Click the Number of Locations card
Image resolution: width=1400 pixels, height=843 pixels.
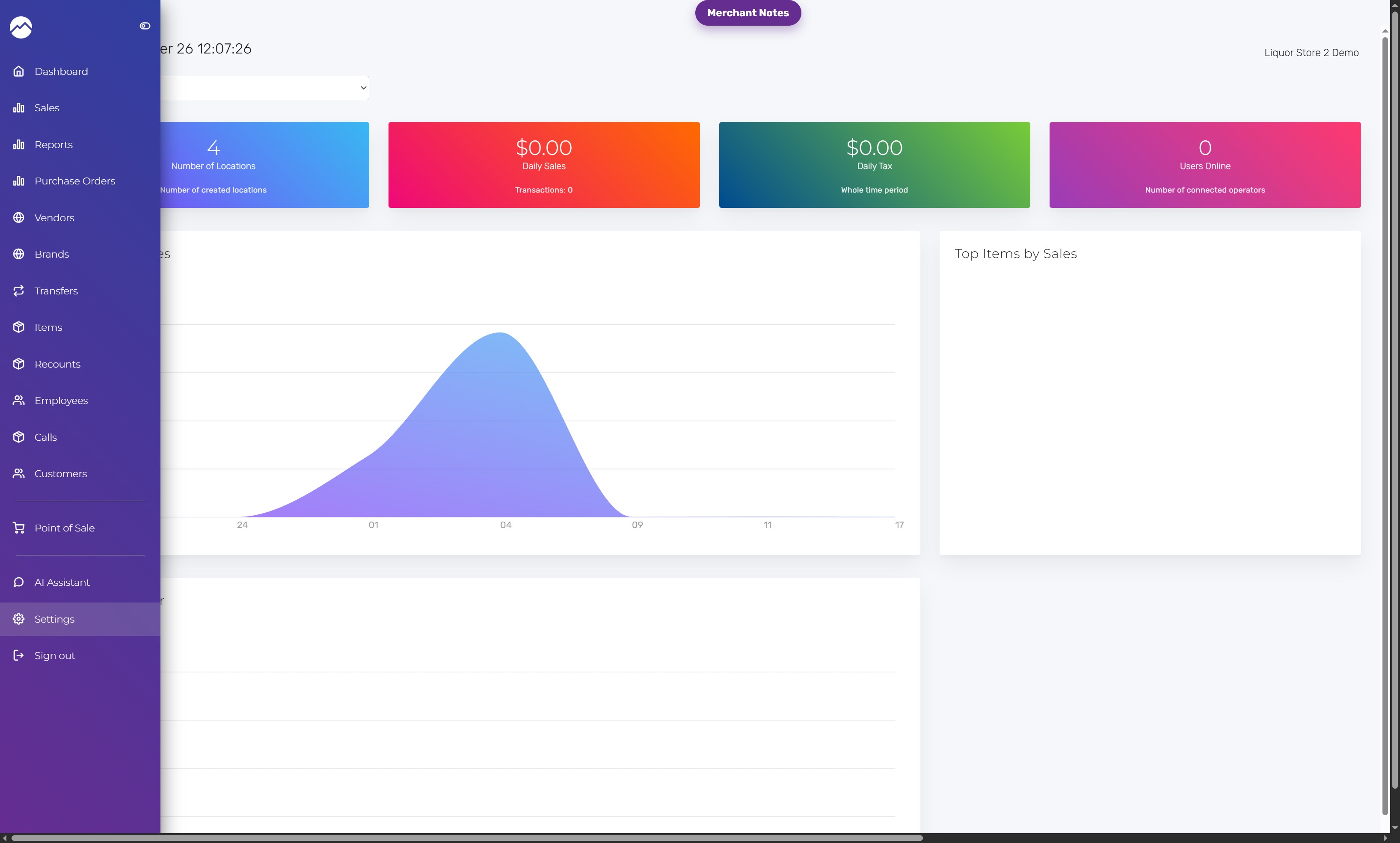click(264, 165)
